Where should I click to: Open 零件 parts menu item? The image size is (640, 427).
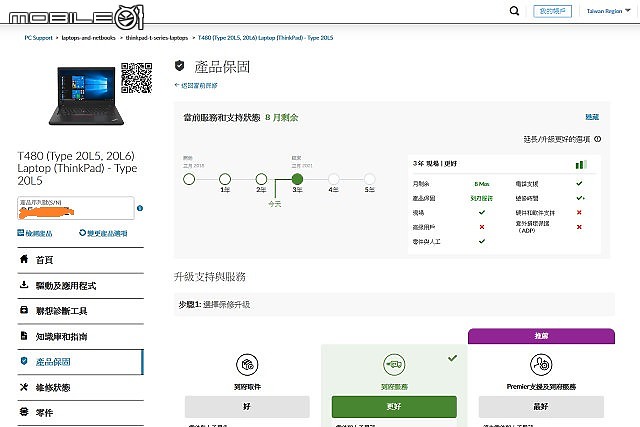[x=80, y=413]
